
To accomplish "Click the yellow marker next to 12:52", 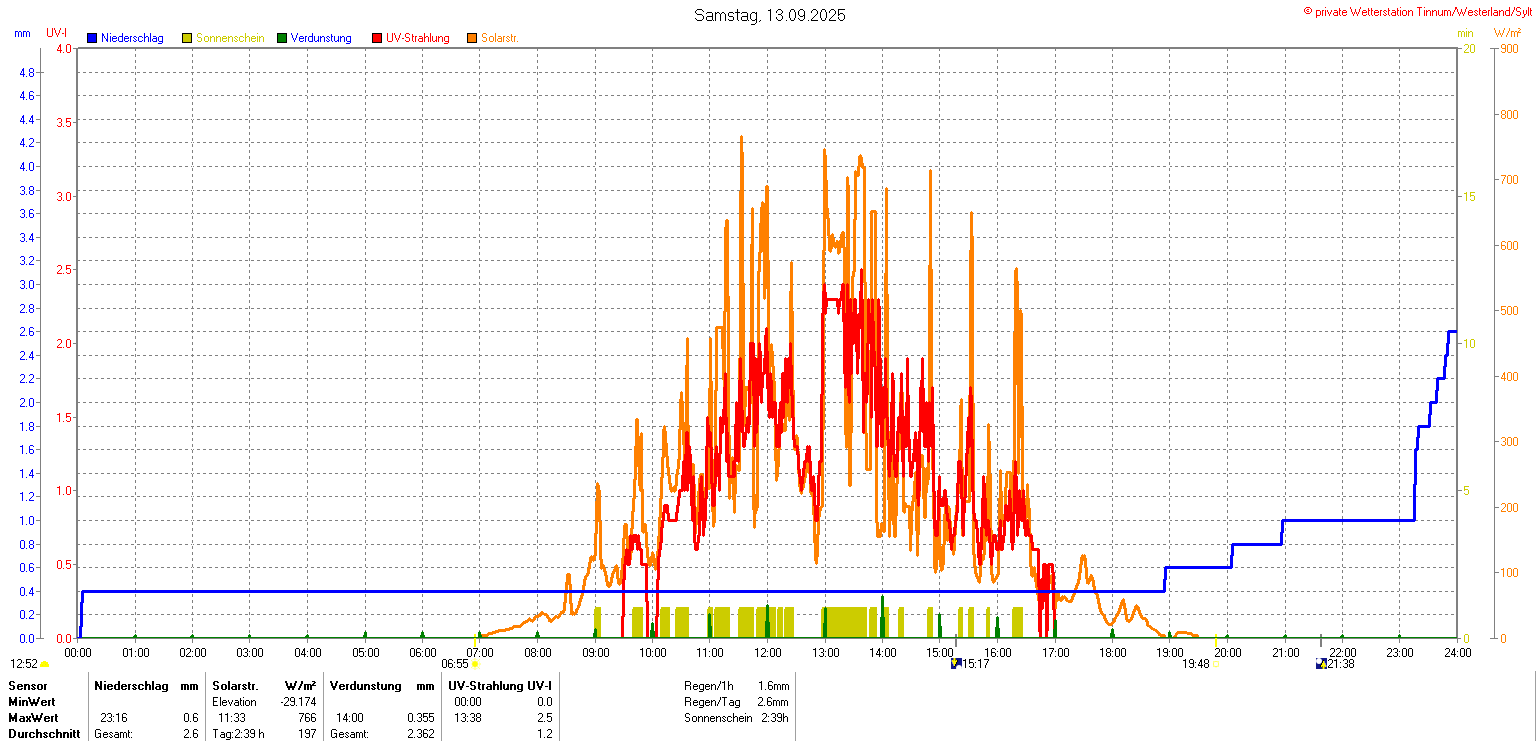I will [45, 663].
